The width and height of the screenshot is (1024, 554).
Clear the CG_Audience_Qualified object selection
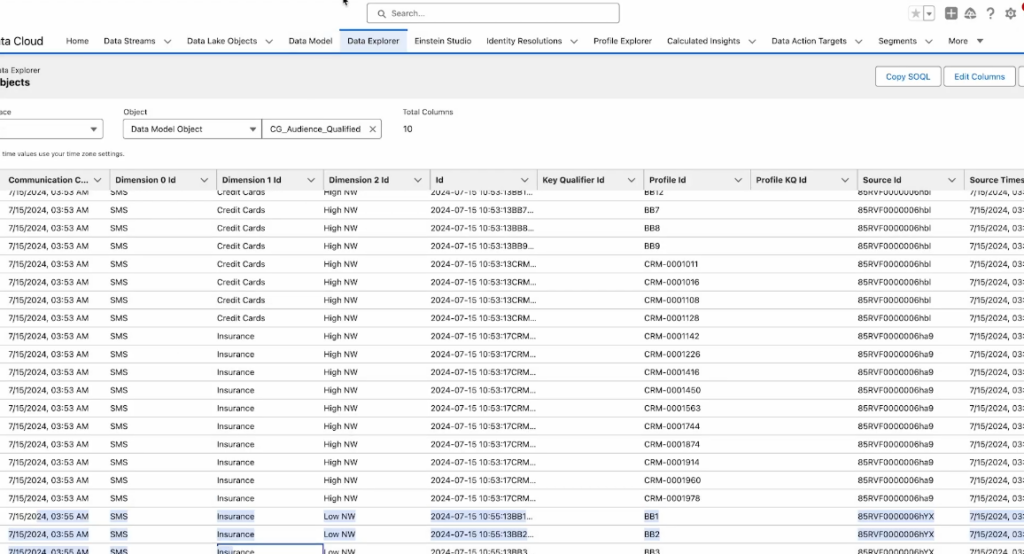point(373,129)
